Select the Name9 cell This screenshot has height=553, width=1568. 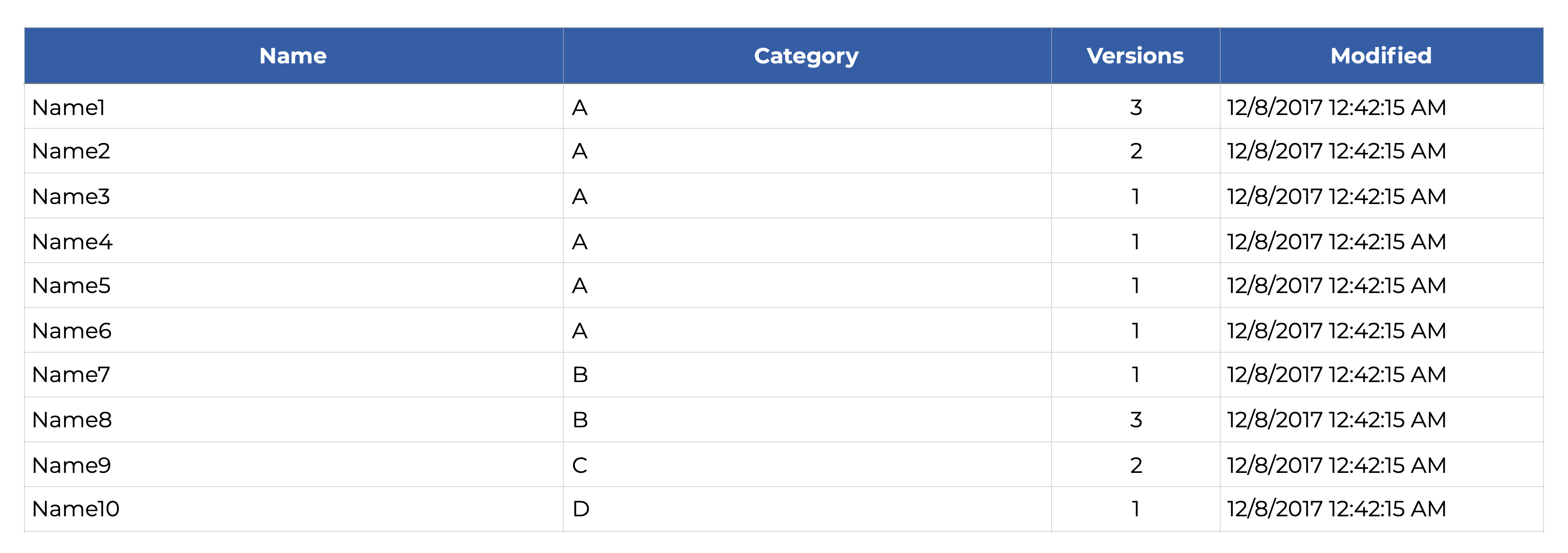click(x=71, y=465)
